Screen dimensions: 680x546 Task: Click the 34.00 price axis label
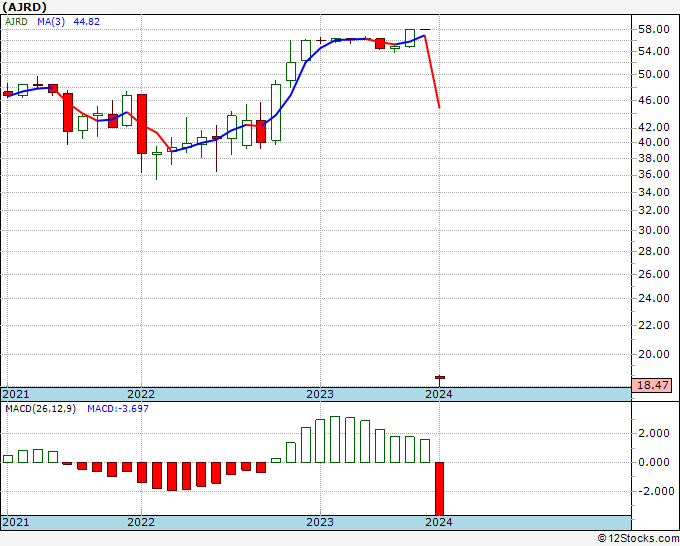654,192
